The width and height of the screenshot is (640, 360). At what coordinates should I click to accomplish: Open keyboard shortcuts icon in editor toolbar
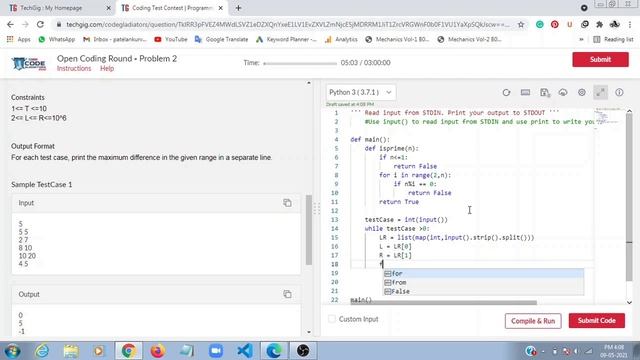(525, 93)
